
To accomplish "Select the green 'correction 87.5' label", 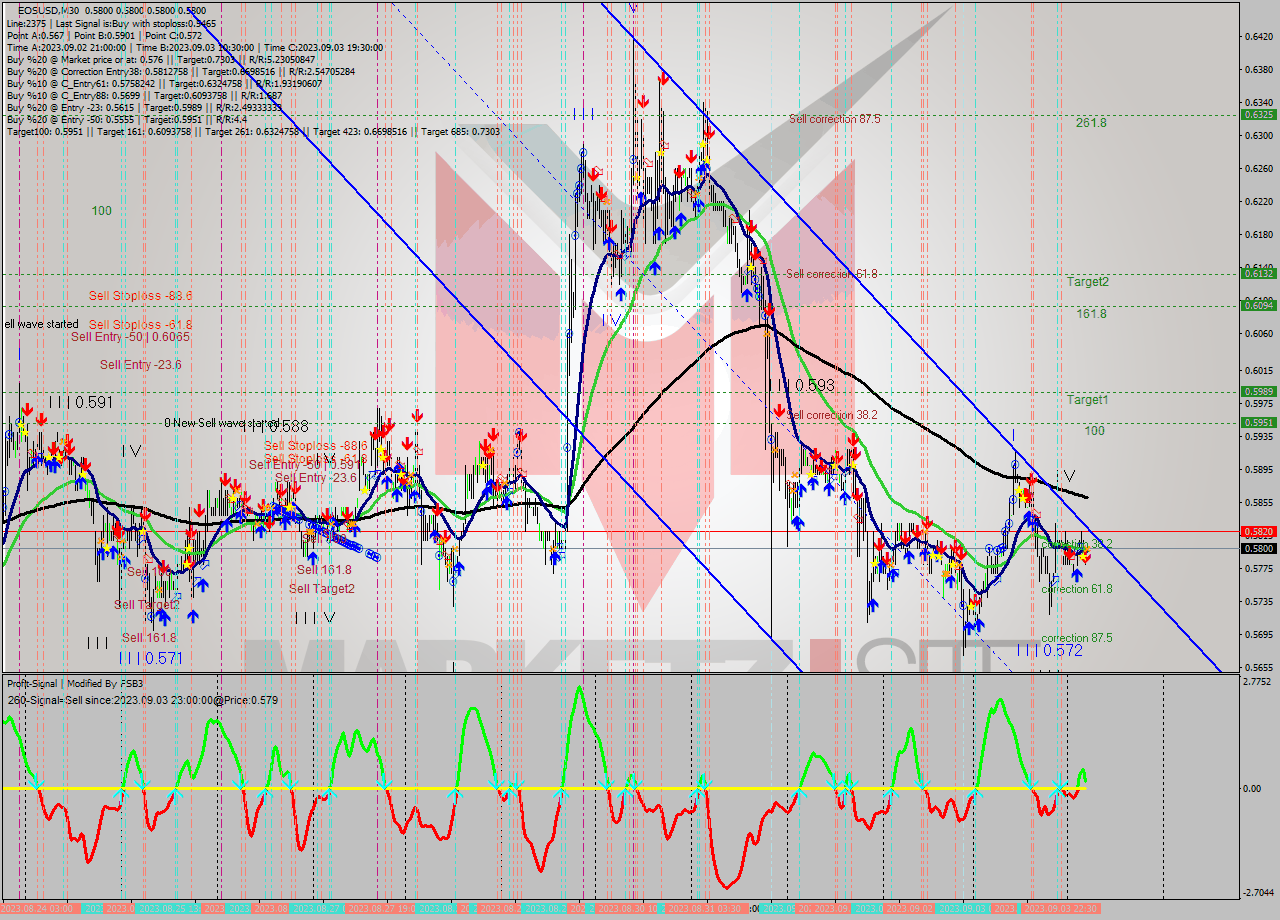I will pyautogui.click(x=1077, y=638).
